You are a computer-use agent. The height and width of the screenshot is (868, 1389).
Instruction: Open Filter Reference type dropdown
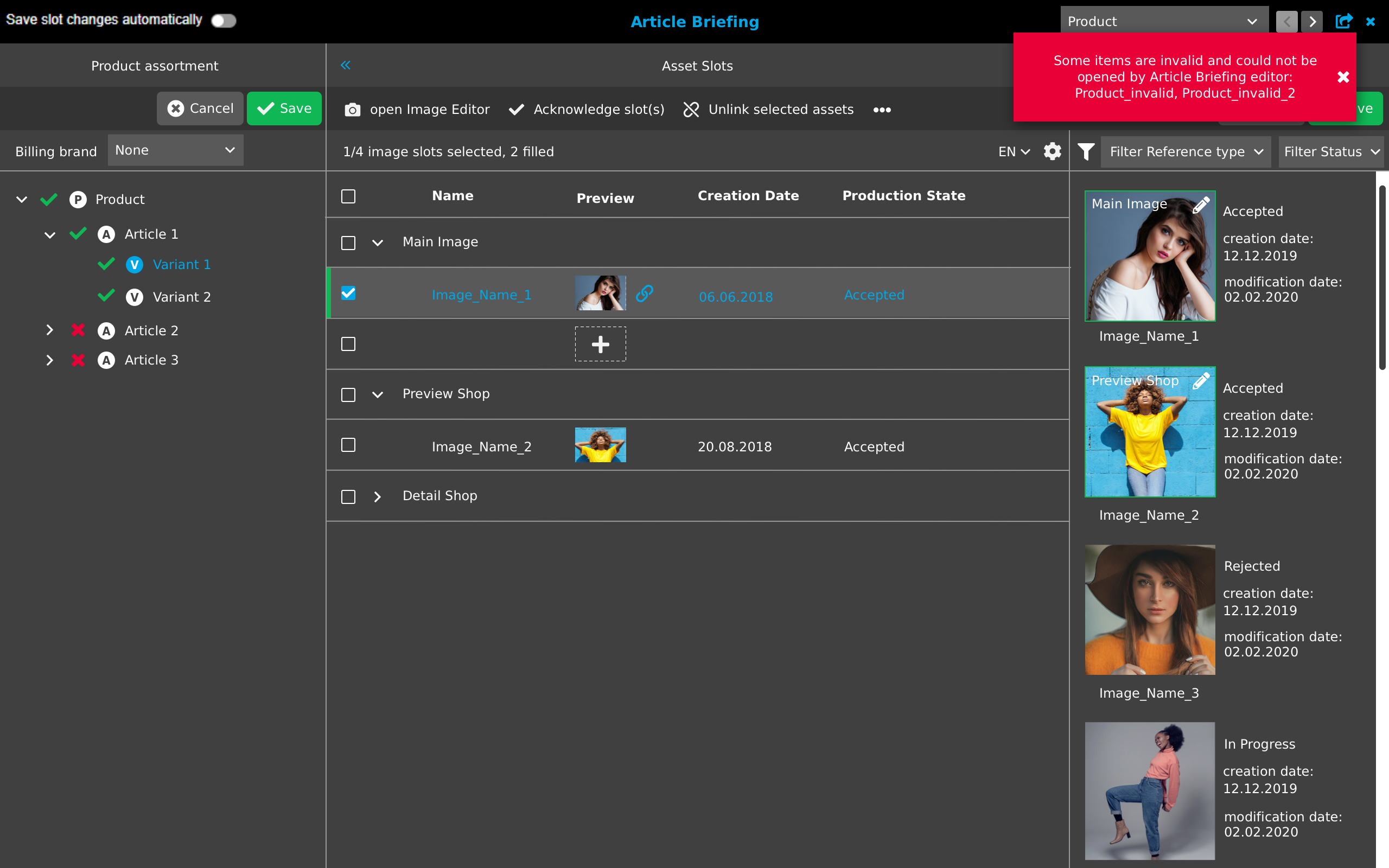pos(1186,151)
